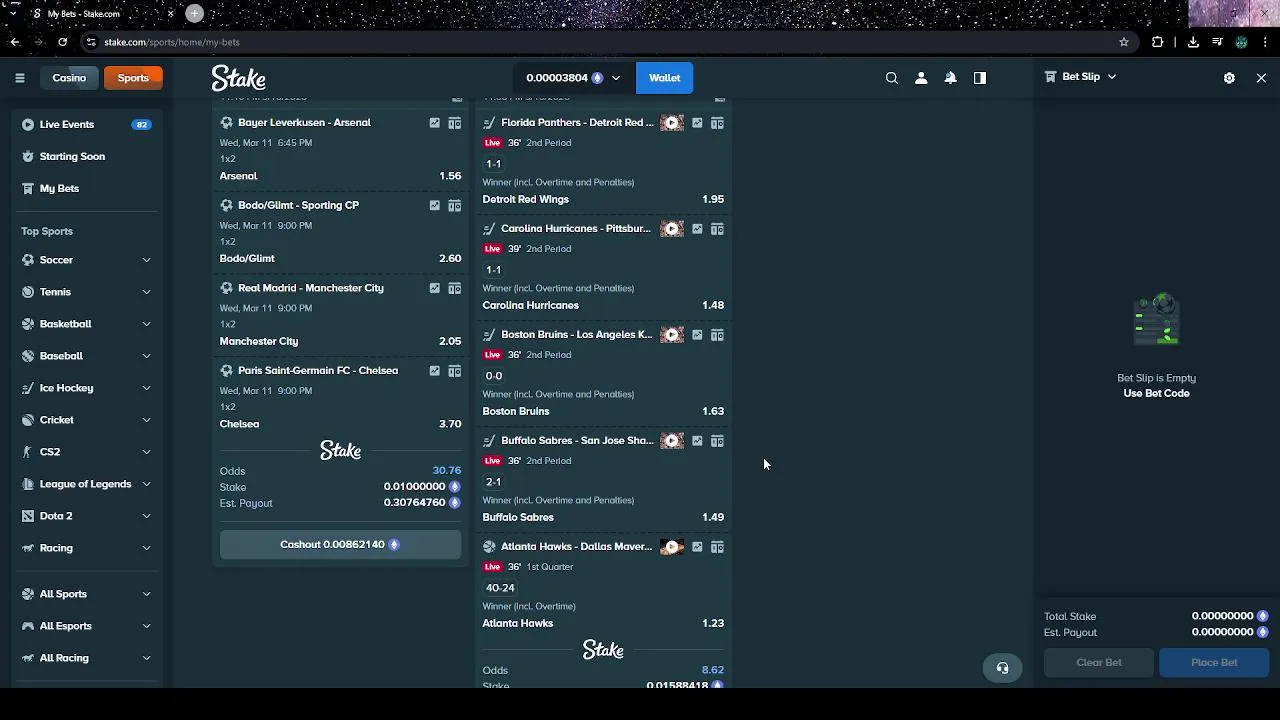Open the Bet Slip dropdown

1080,77
